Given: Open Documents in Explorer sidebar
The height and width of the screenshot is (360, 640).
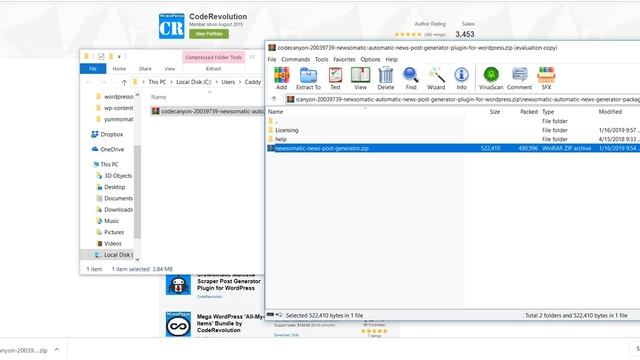Looking at the screenshot, I should point(114,198).
